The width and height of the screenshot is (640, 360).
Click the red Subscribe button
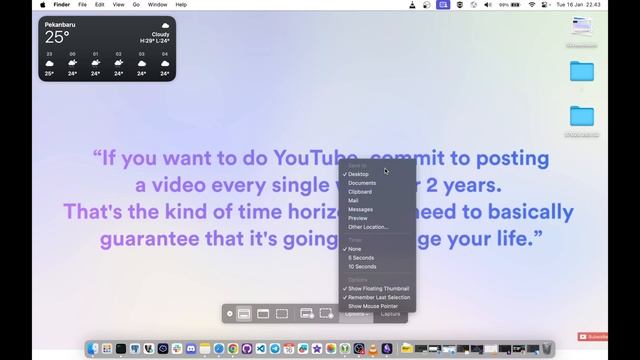593,337
